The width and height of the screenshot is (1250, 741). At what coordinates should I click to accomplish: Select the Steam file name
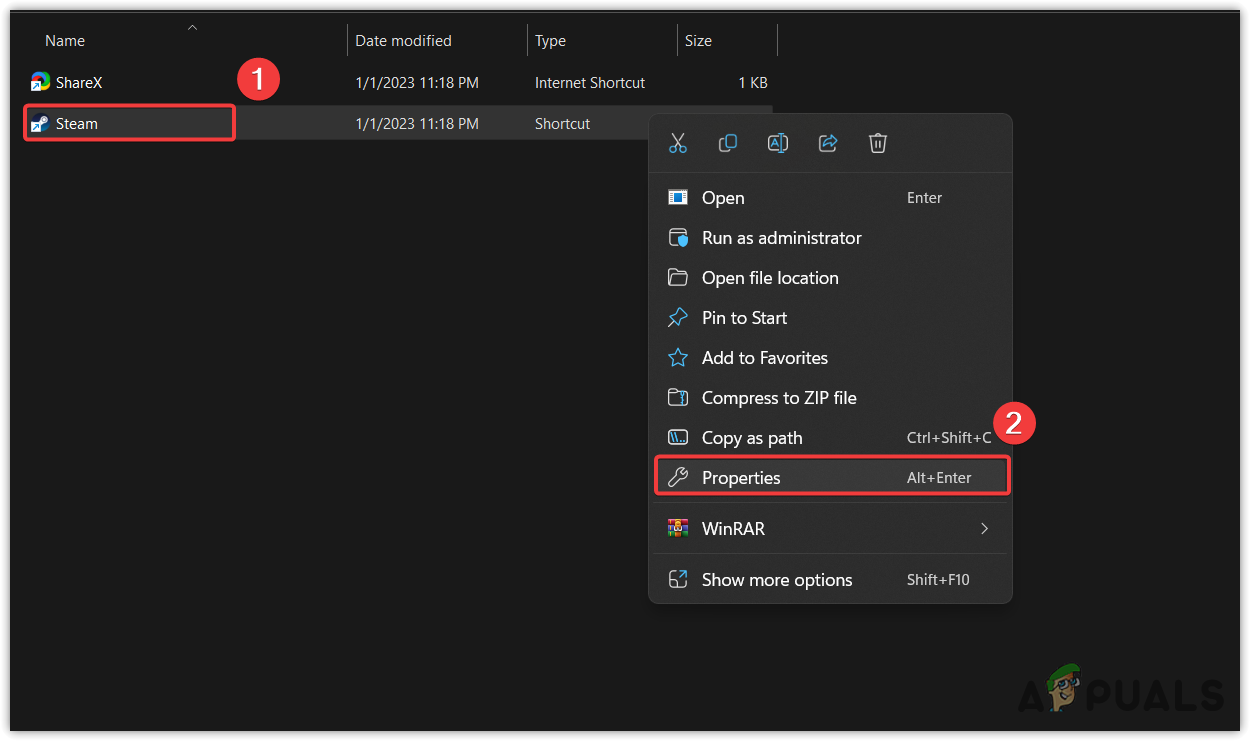(77, 124)
